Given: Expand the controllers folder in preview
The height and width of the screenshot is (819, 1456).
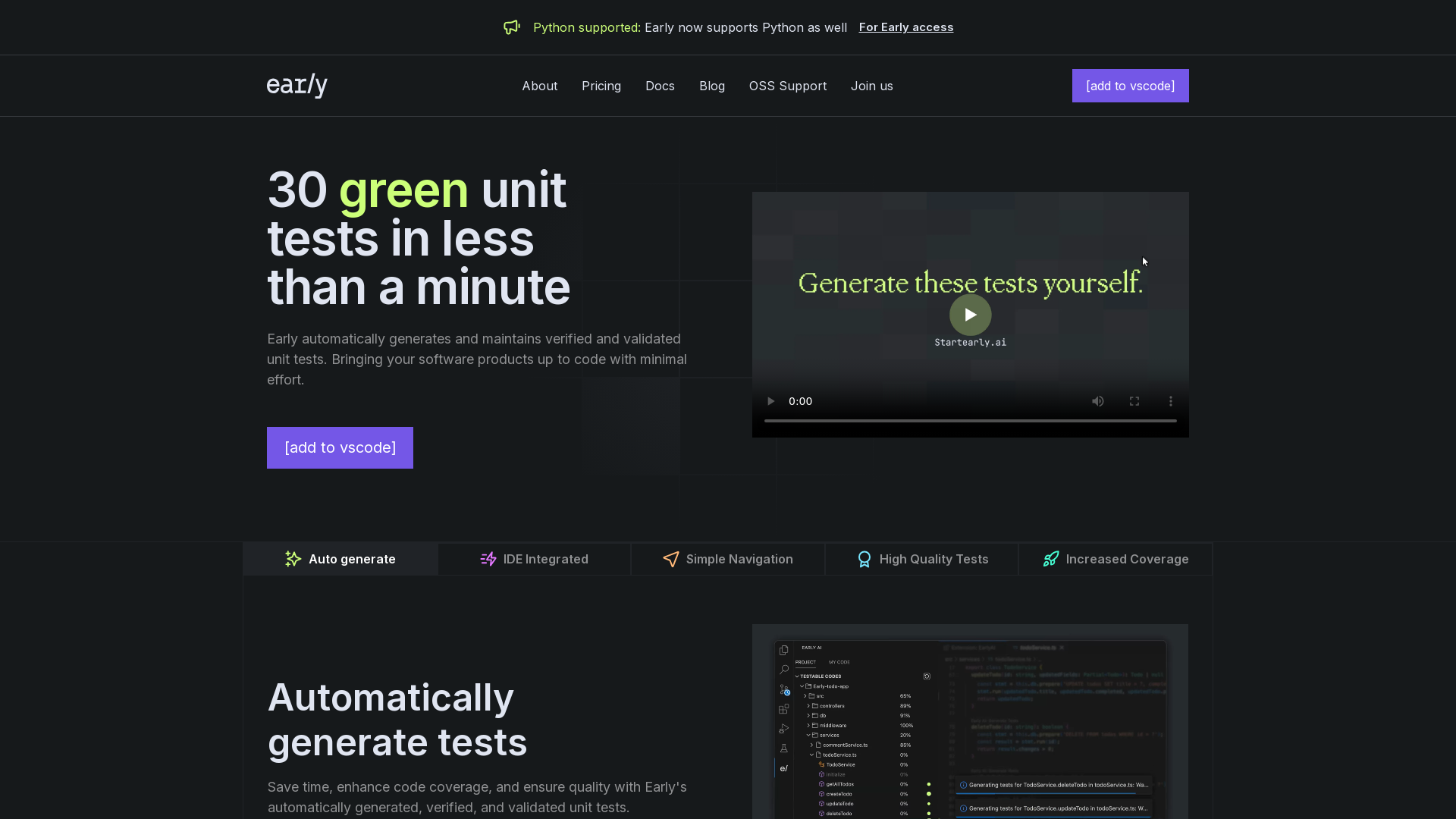Looking at the screenshot, I should tap(808, 706).
